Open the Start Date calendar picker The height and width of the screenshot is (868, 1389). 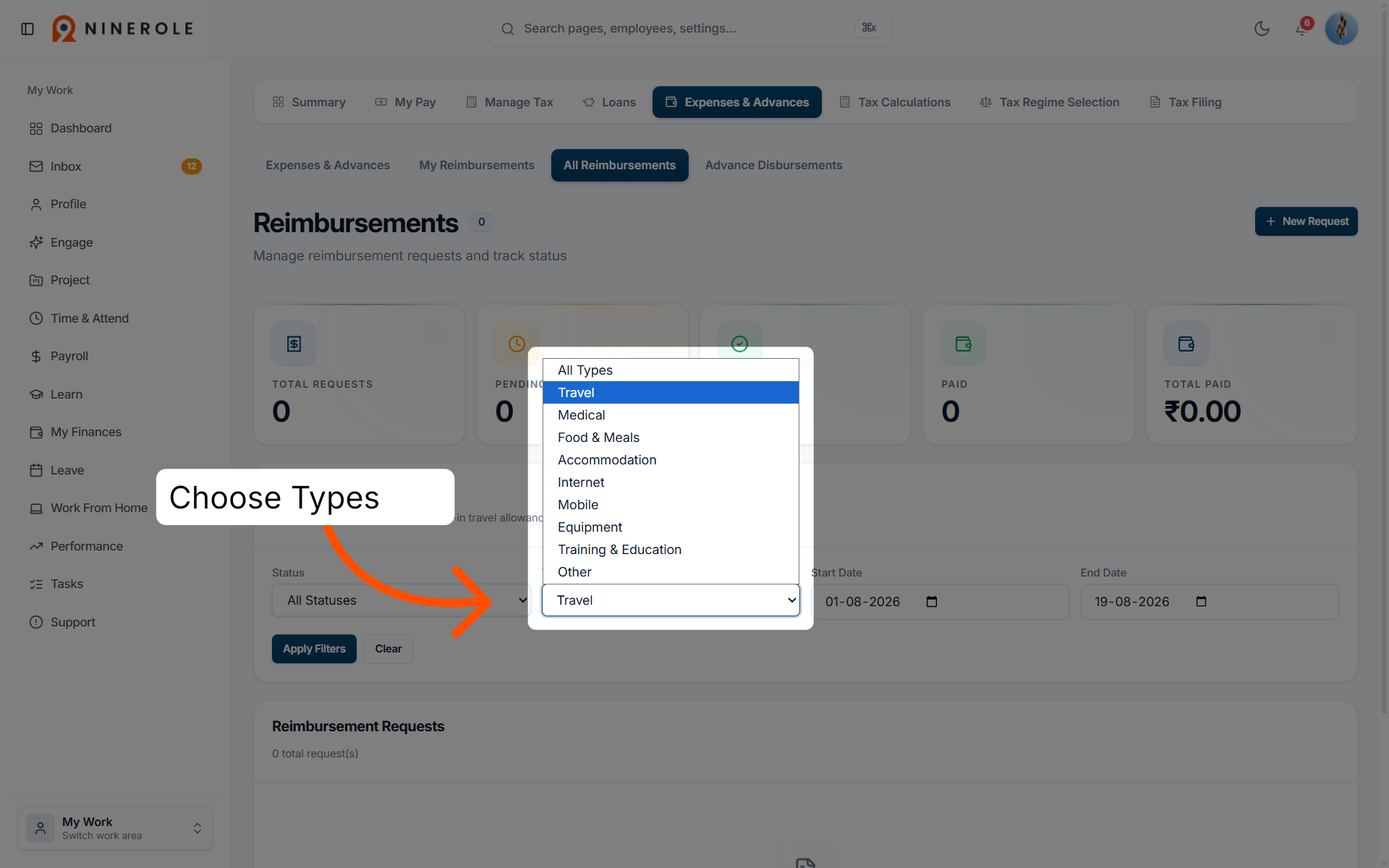[x=932, y=602]
